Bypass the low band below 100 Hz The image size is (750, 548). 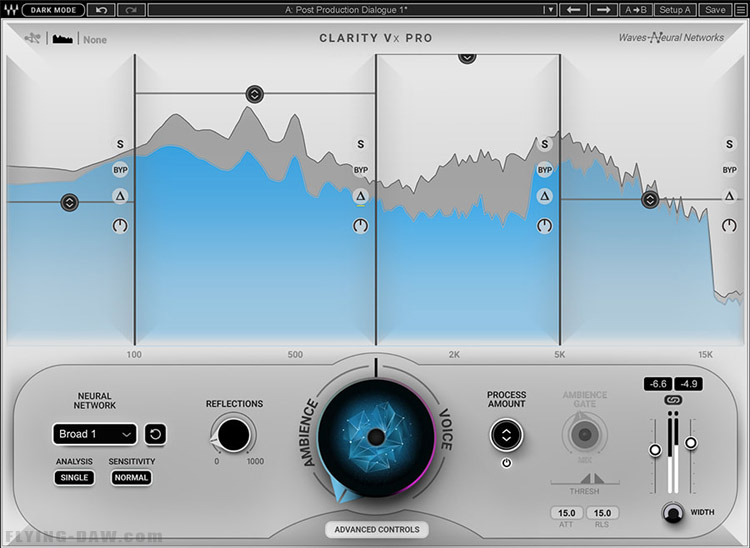tap(120, 170)
